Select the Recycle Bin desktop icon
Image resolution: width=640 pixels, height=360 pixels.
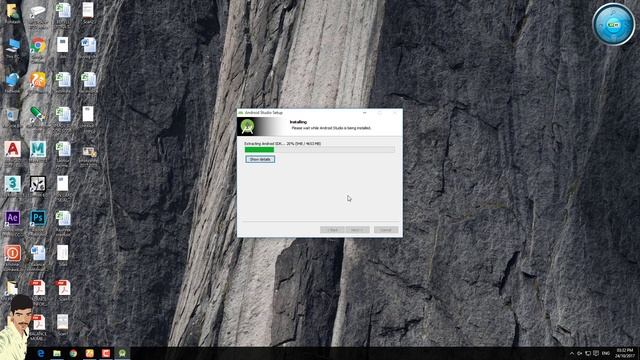pos(13,115)
